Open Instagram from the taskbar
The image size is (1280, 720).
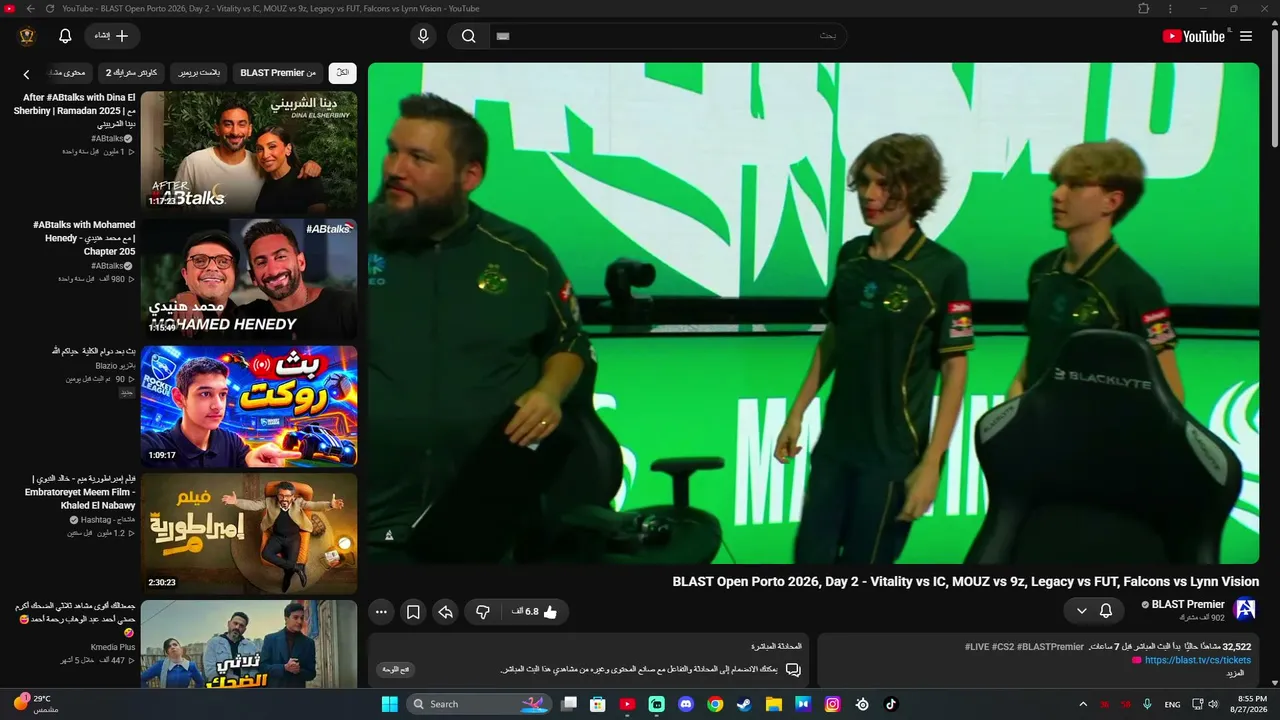click(832, 704)
